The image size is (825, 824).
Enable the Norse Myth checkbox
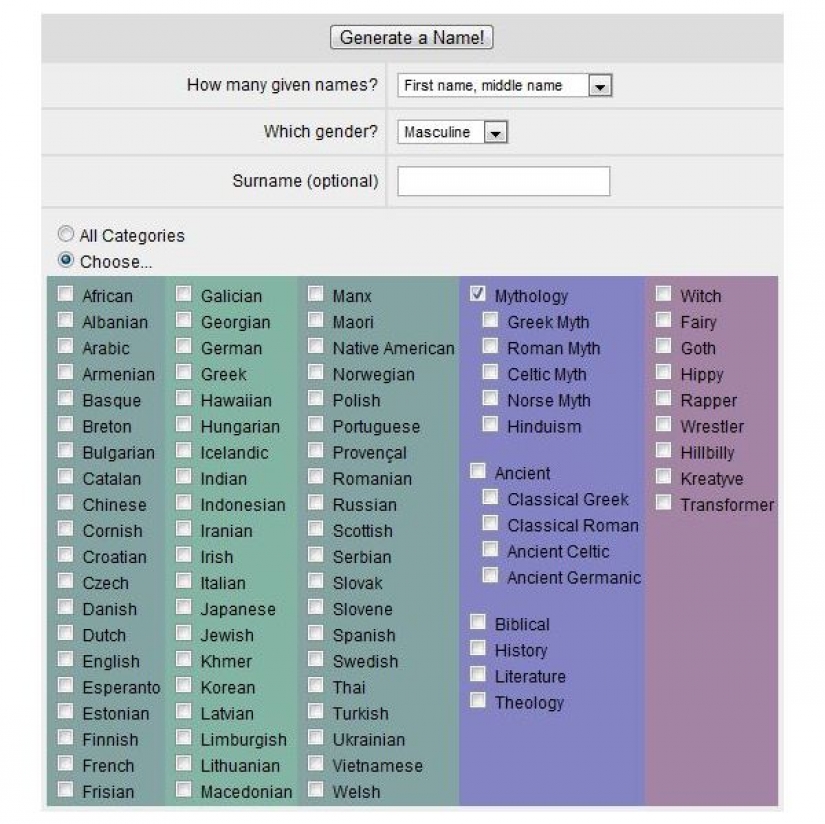tap(490, 398)
